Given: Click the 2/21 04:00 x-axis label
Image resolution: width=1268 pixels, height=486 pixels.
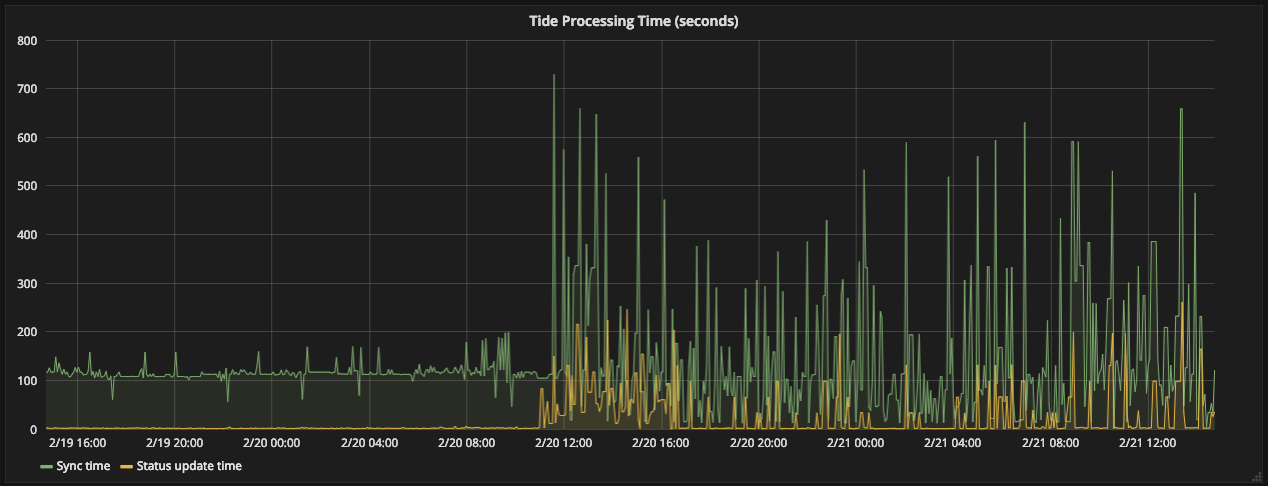Looking at the screenshot, I should 952,442.
